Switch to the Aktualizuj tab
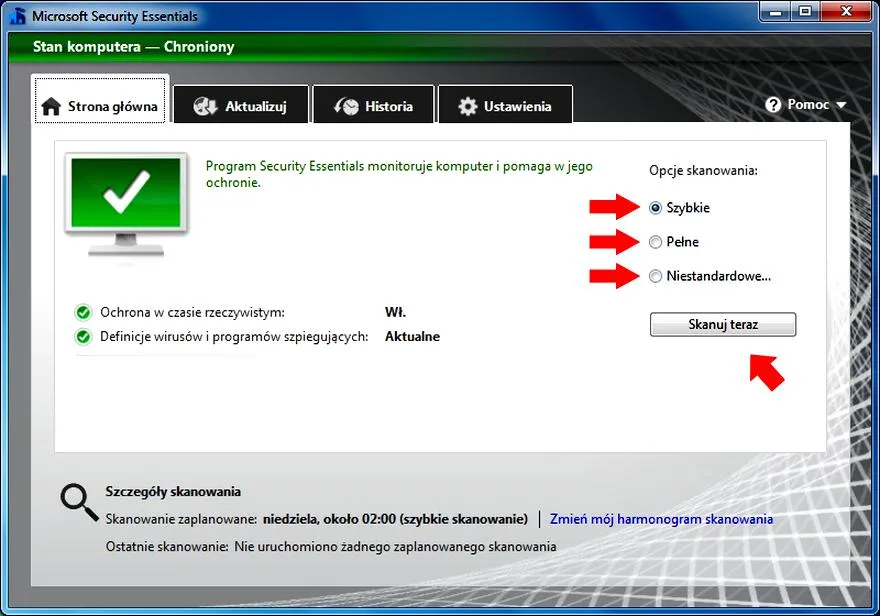Screen dimensions: 880x616 tap(241, 104)
